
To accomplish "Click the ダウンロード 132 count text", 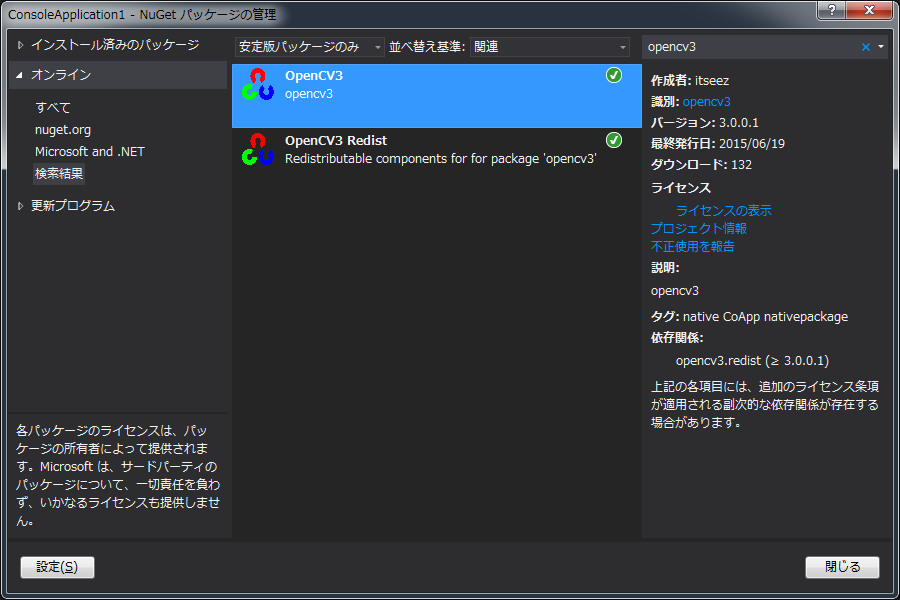I will pos(701,165).
